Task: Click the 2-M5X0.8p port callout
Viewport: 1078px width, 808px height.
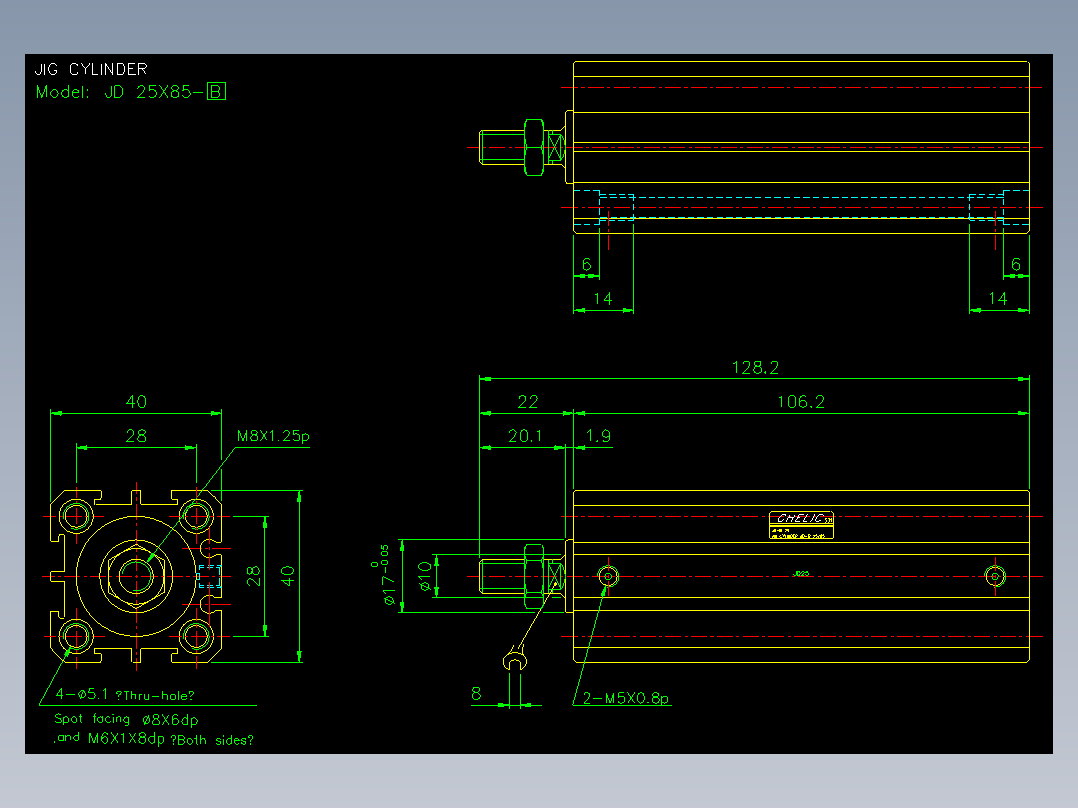Action: tap(626, 698)
